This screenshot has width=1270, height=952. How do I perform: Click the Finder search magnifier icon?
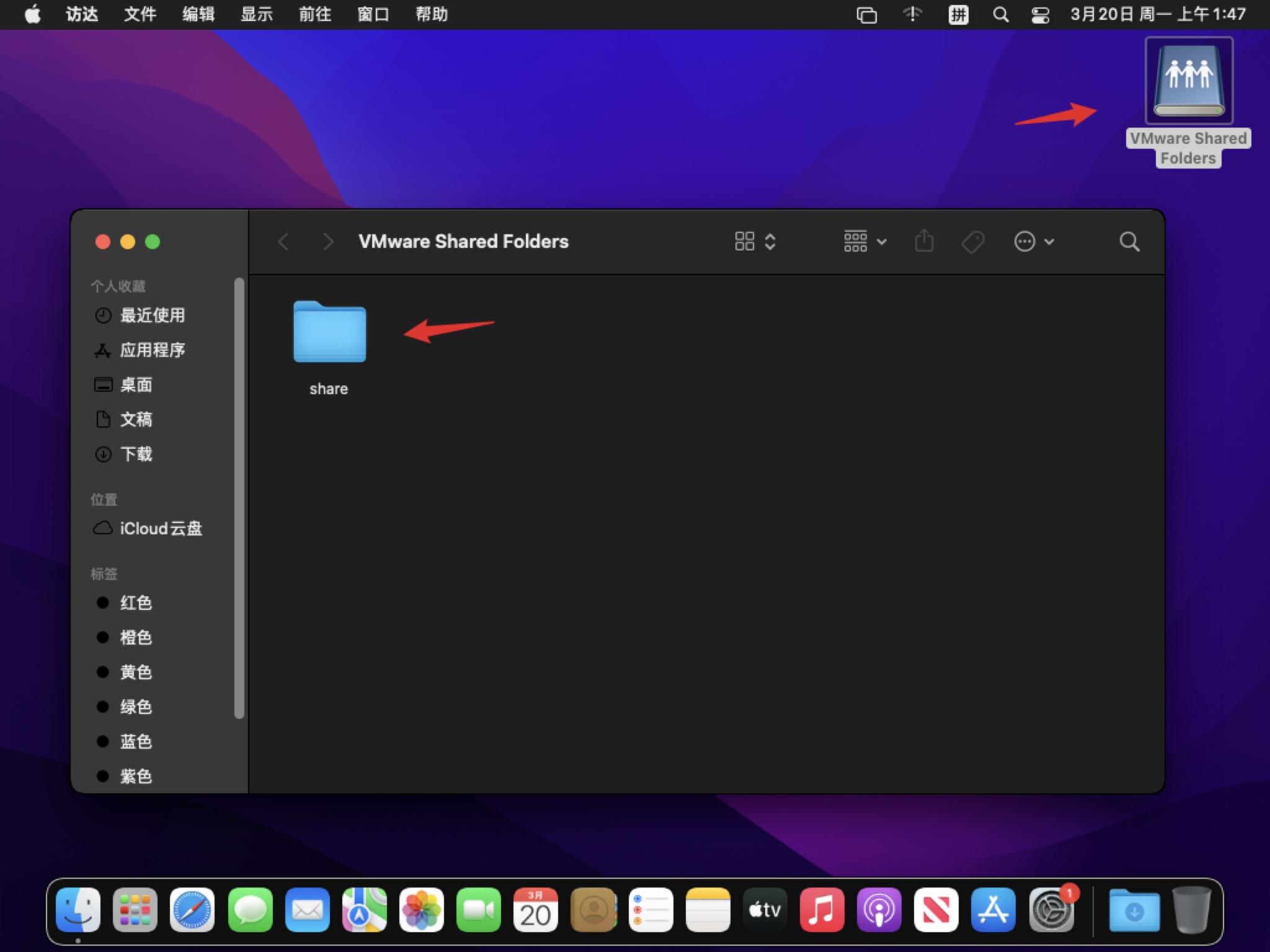point(1129,242)
